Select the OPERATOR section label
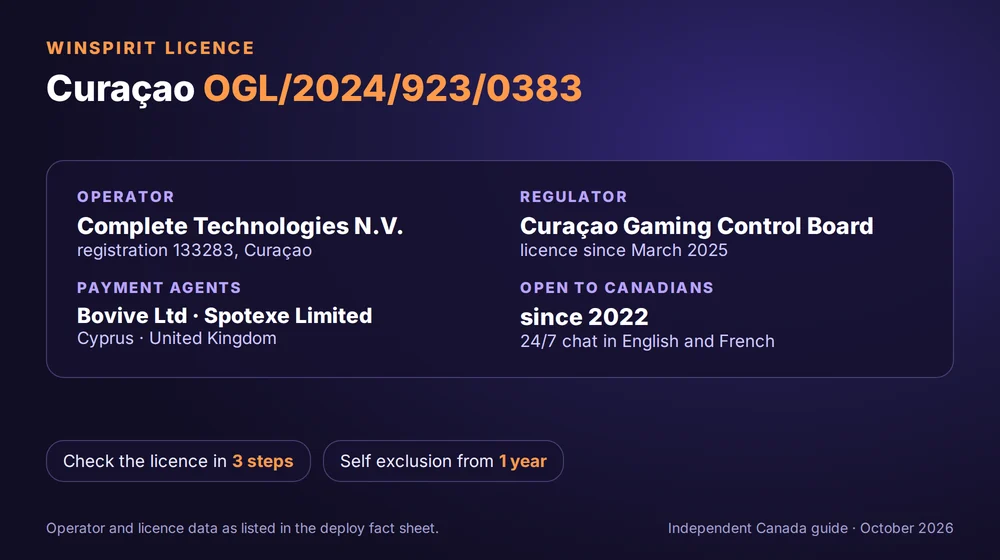1000x560 pixels. (126, 196)
